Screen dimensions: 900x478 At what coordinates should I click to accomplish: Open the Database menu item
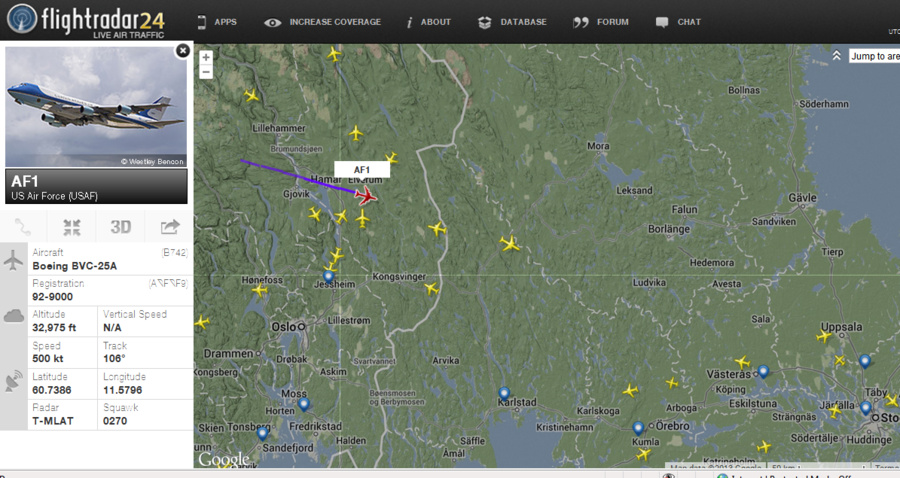(512, 22)
